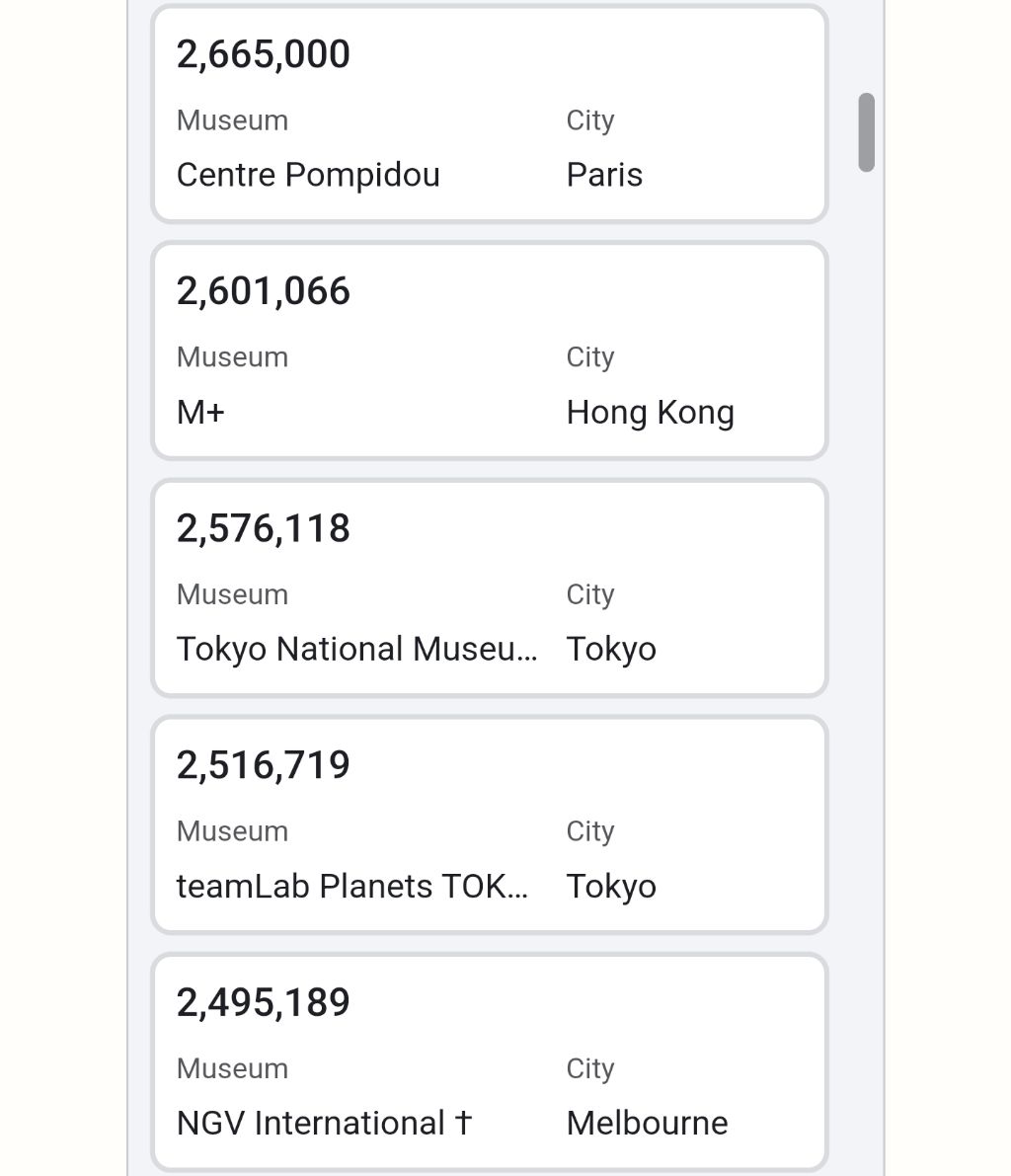Click the vertical scrollbar thumb
The width and height of the screenshot is (1011, 1176).
pos(866,132)
